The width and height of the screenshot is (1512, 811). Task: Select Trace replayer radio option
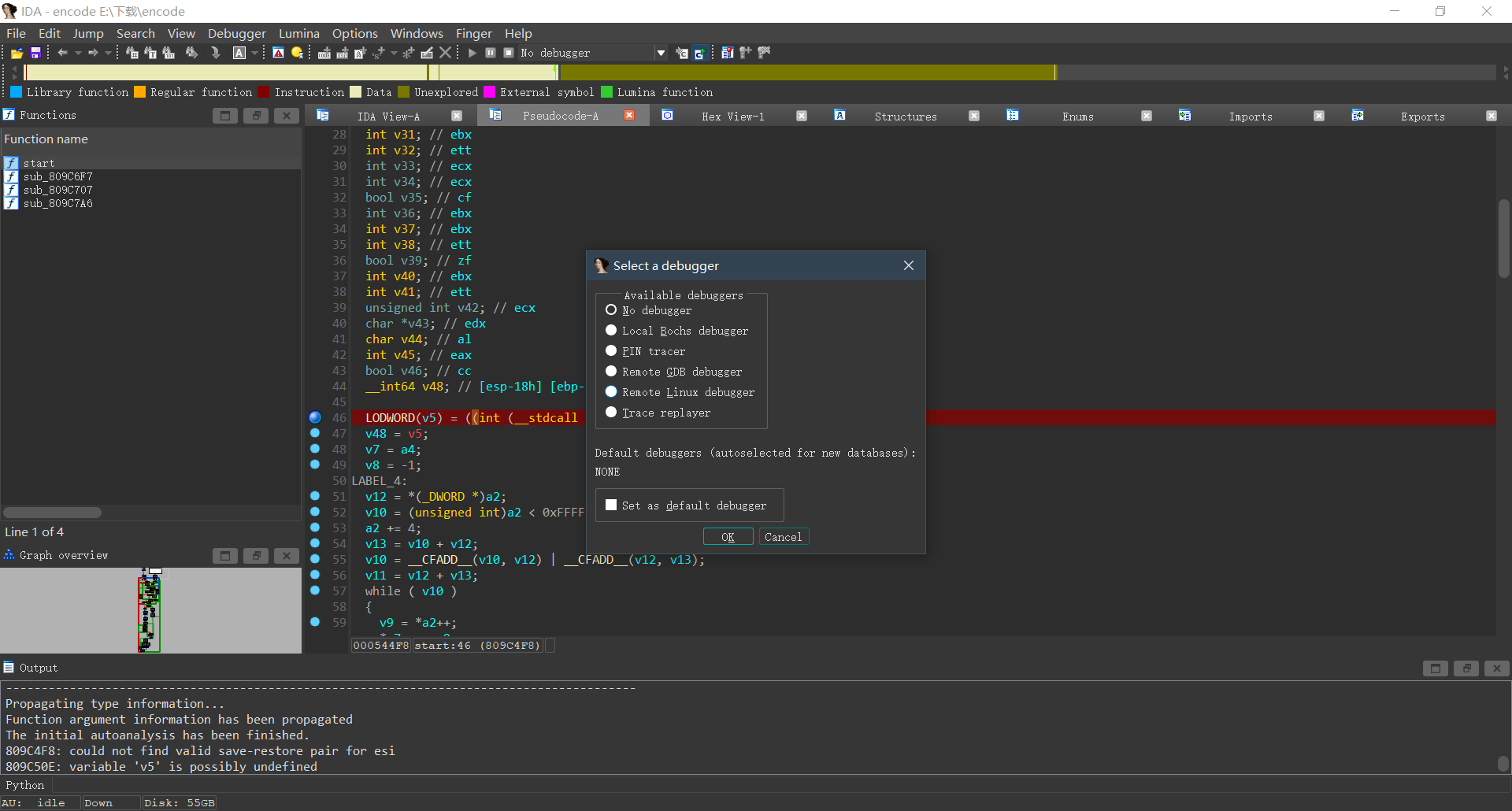click(658, 413)
